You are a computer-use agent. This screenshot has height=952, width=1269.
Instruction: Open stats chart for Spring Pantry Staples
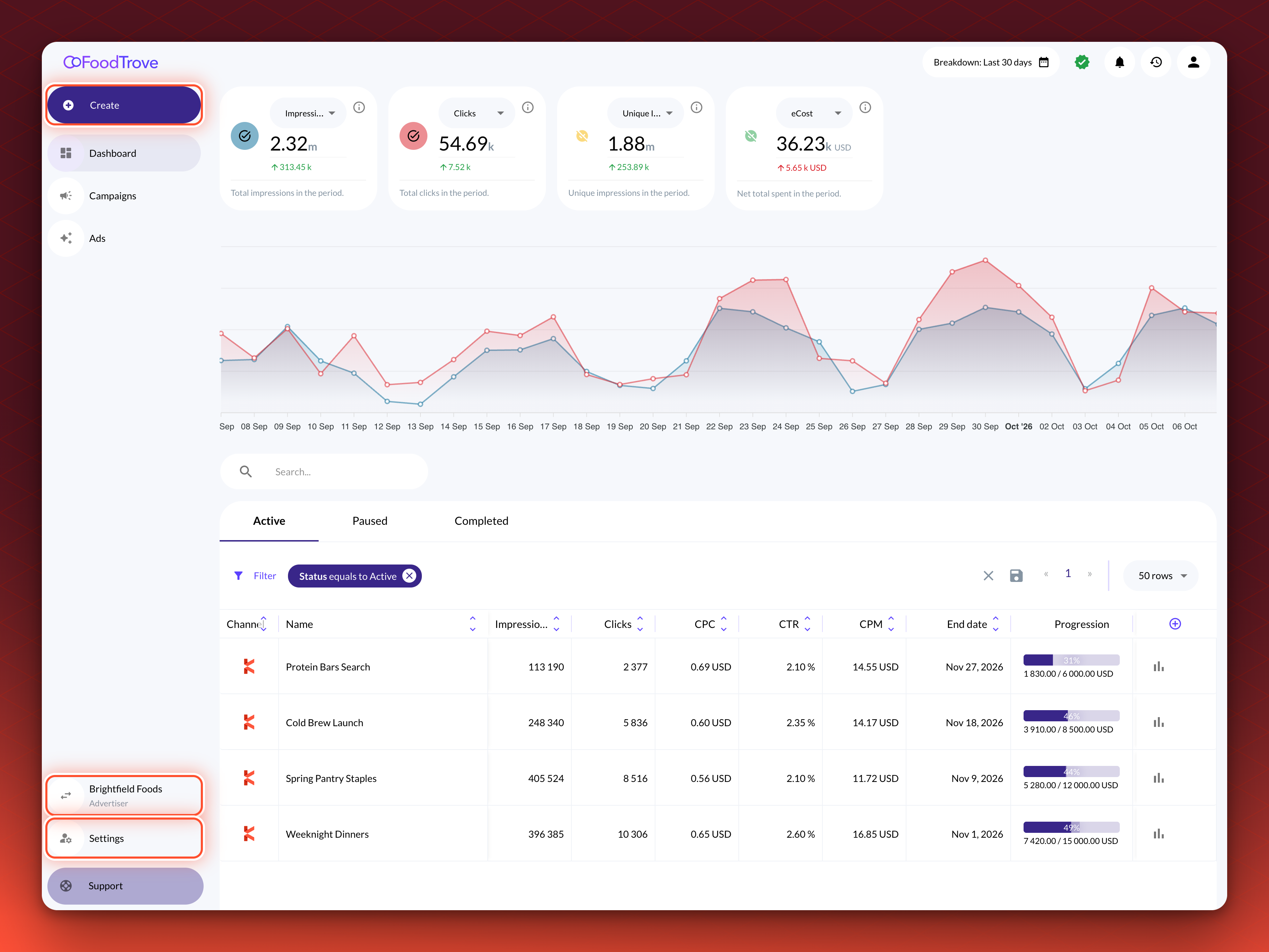1159,778
